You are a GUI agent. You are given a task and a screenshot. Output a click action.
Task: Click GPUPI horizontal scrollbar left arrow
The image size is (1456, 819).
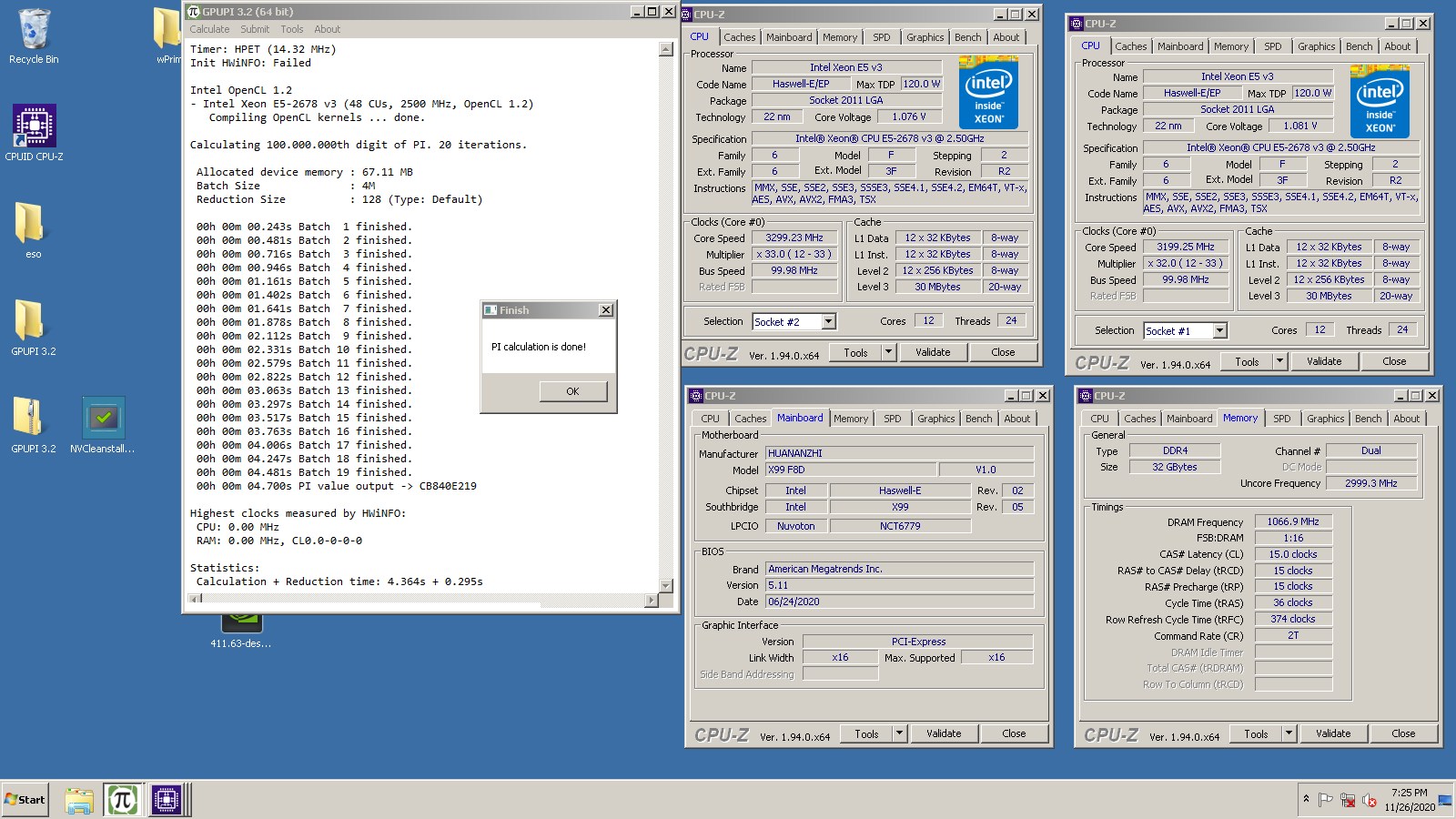(x=196, y=600)
